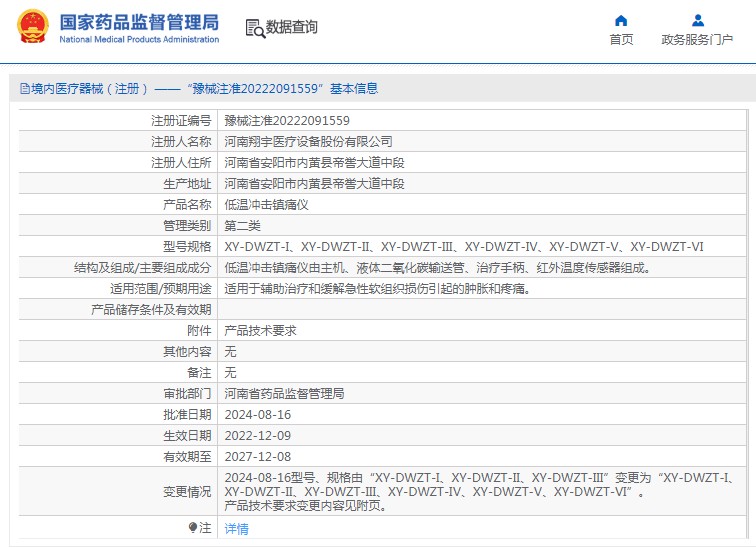Select the value 豫械注准20222091559 in table
756x547 pixels.
(x=287, y=120)
